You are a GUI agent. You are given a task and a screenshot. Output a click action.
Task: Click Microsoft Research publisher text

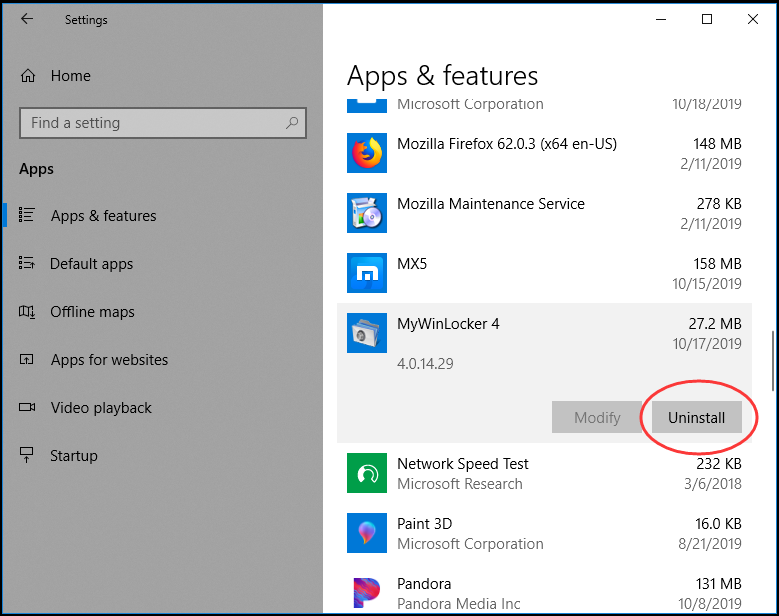(x=460, y=484)
